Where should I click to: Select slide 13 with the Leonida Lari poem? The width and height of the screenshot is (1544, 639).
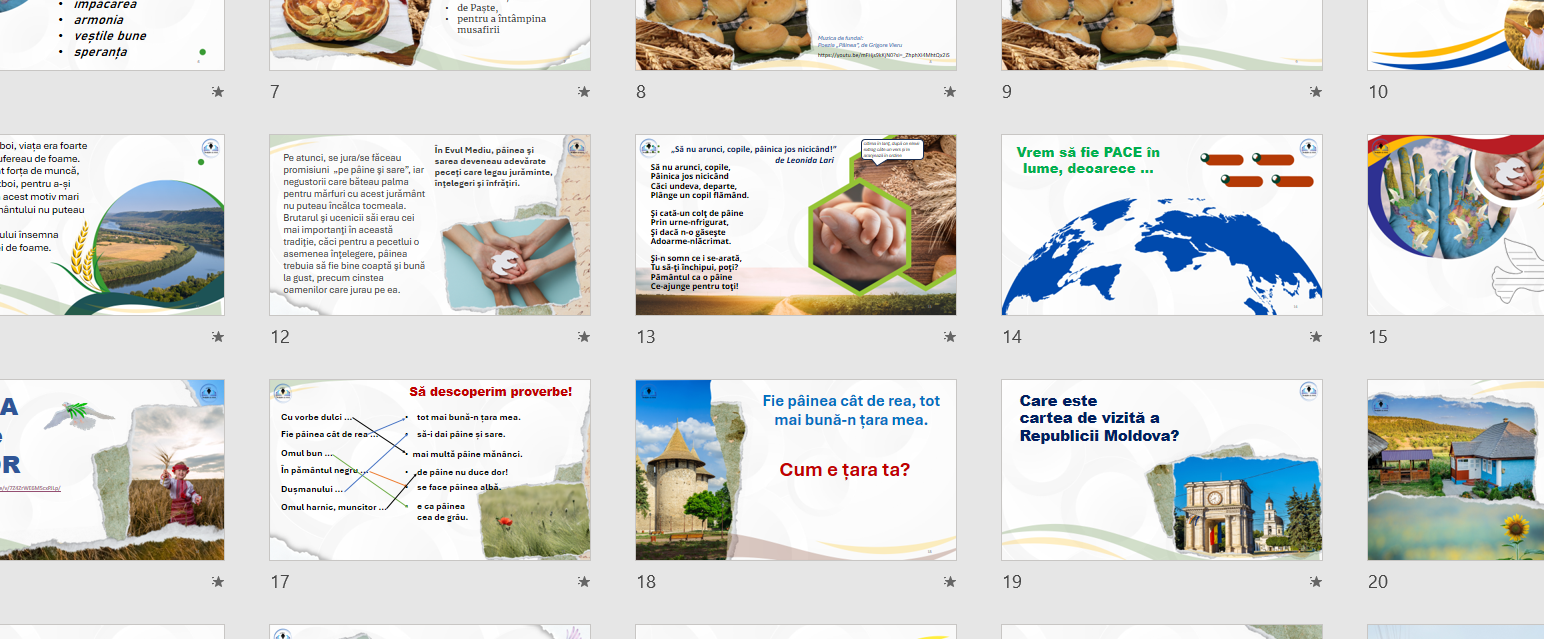click(795, 225)
